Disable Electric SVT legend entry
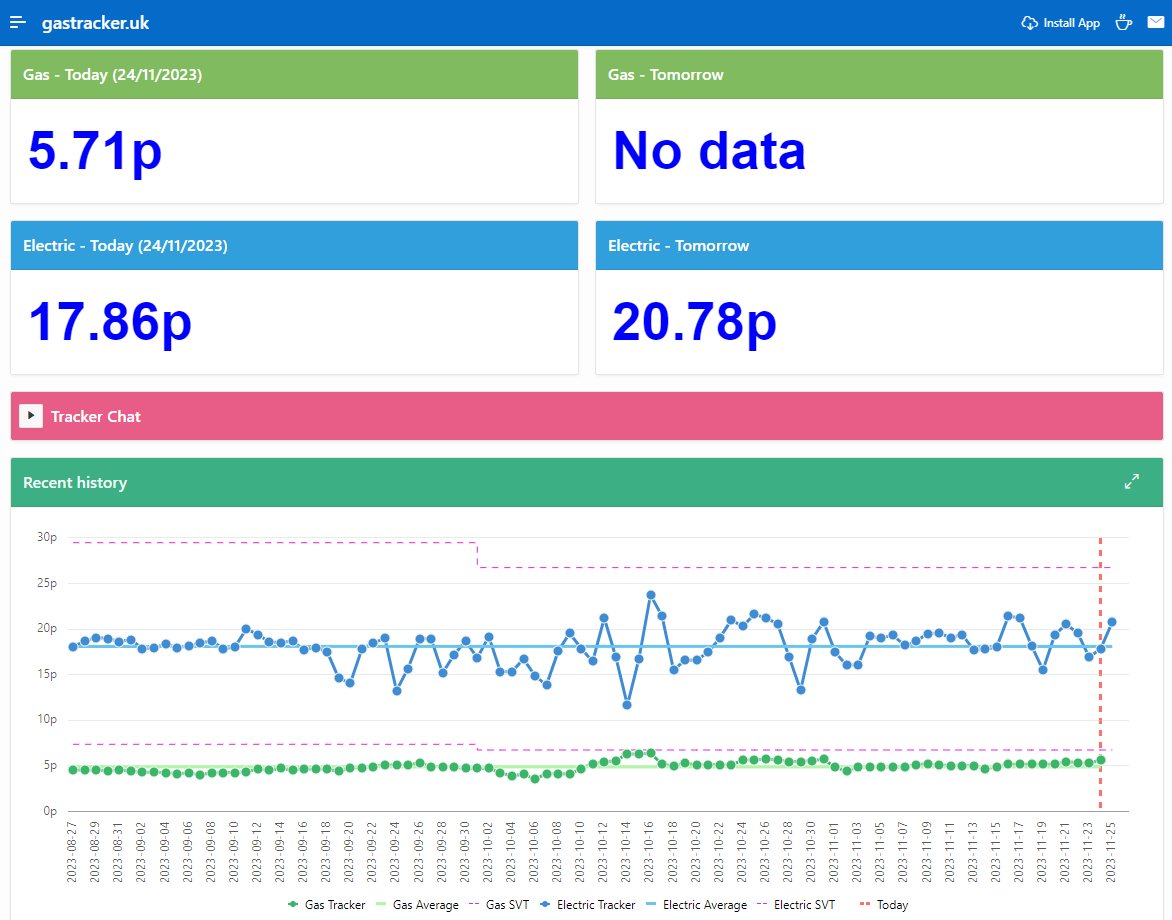 tap(796, 905)
